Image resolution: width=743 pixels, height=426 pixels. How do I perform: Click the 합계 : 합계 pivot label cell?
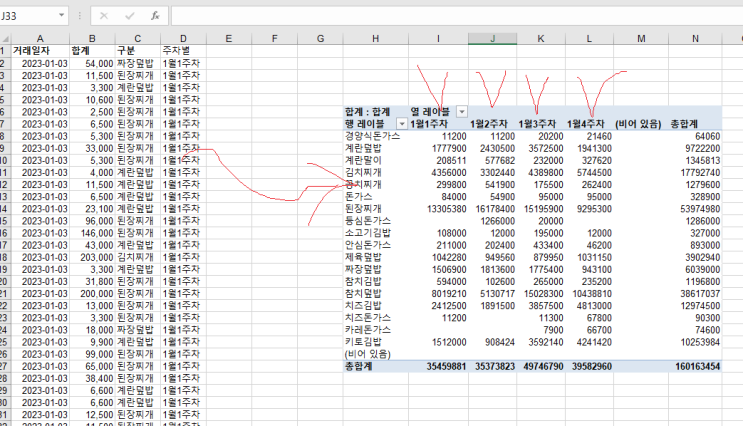[x=368, y=112]
